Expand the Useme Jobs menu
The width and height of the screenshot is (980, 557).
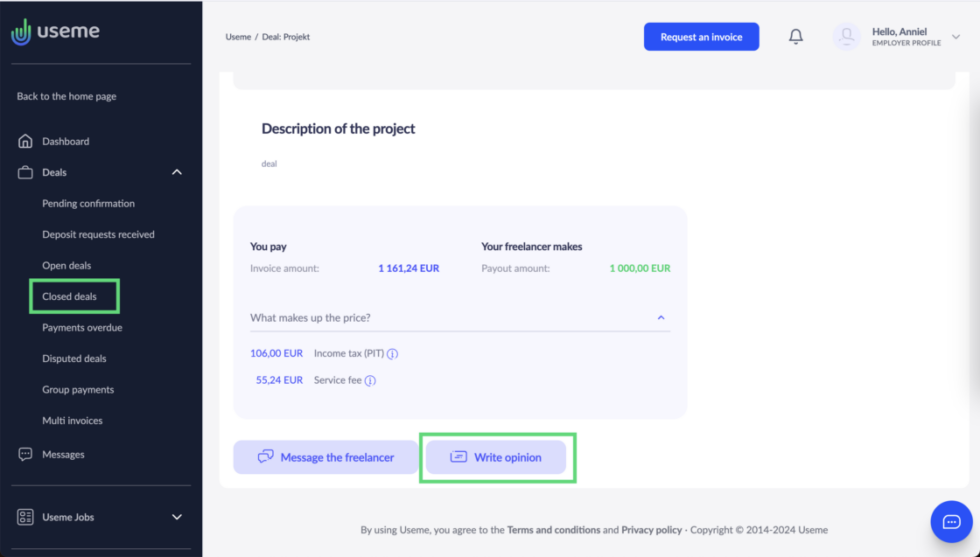177,517
